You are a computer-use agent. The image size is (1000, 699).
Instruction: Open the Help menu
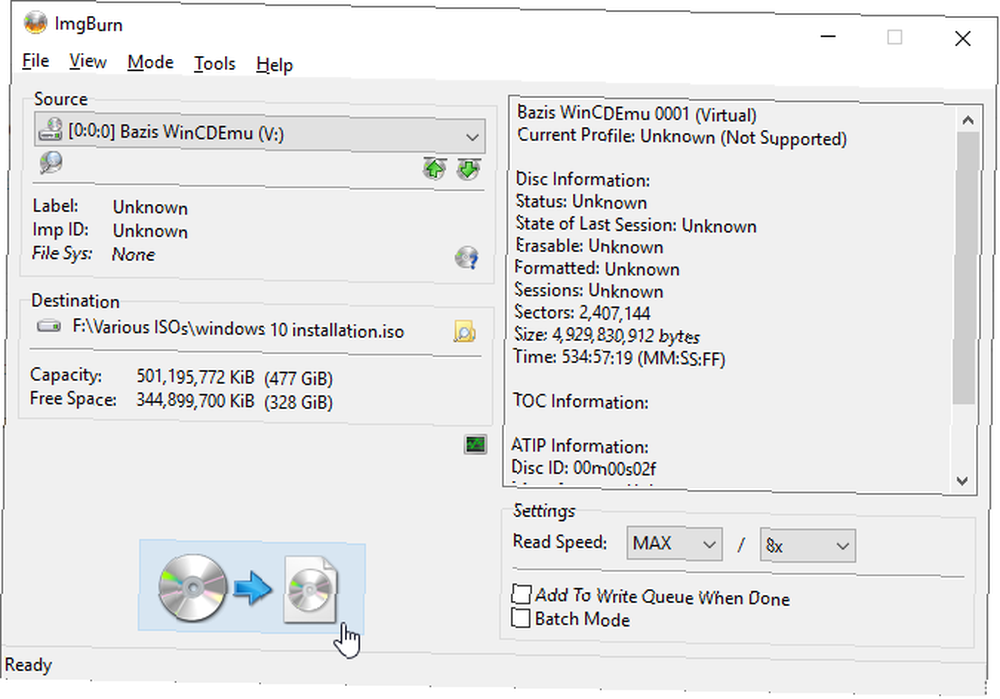pos(275,65)
